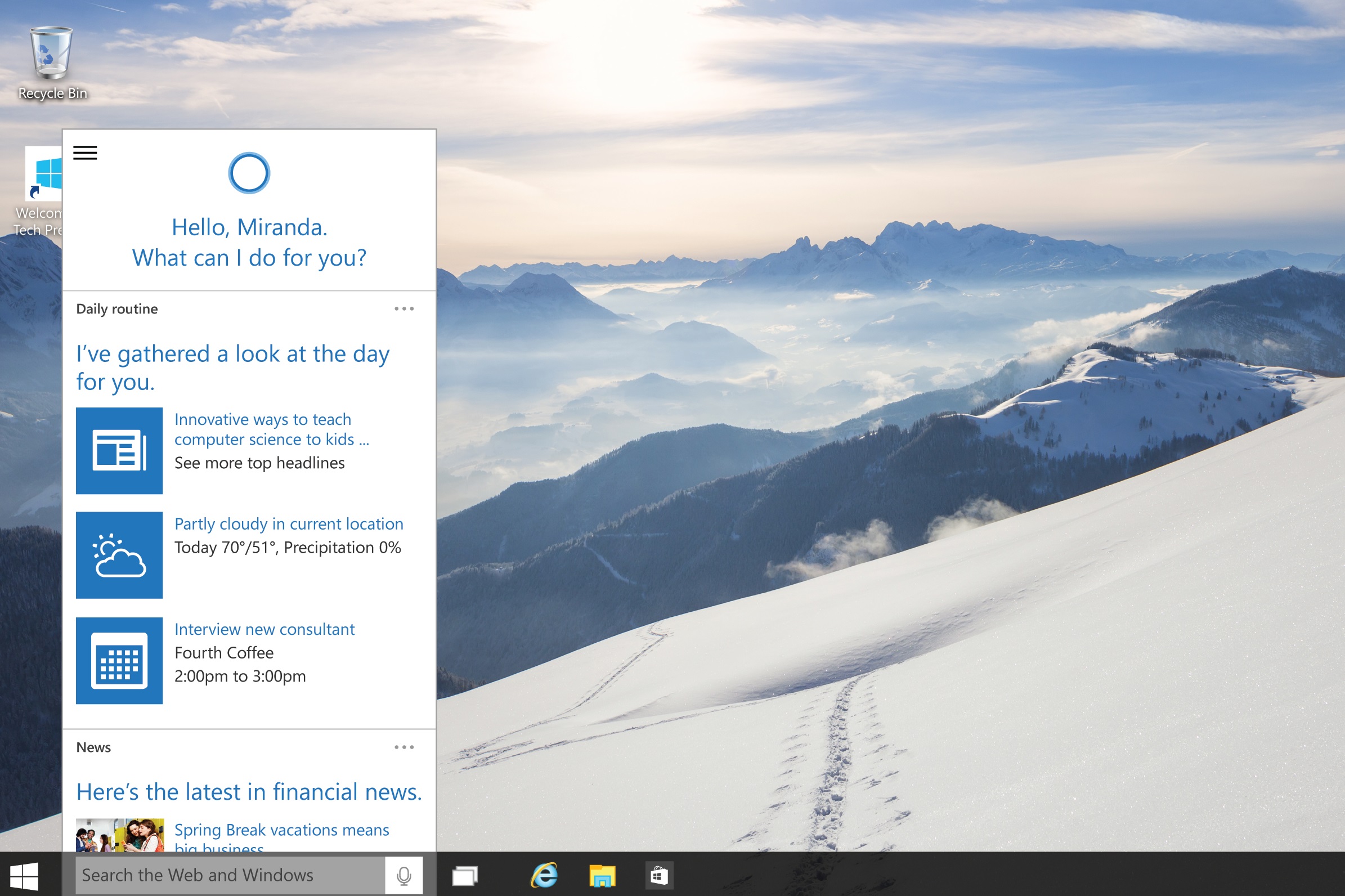Expand the News card more options dots
1345x896 pixels.
[404, 747]
